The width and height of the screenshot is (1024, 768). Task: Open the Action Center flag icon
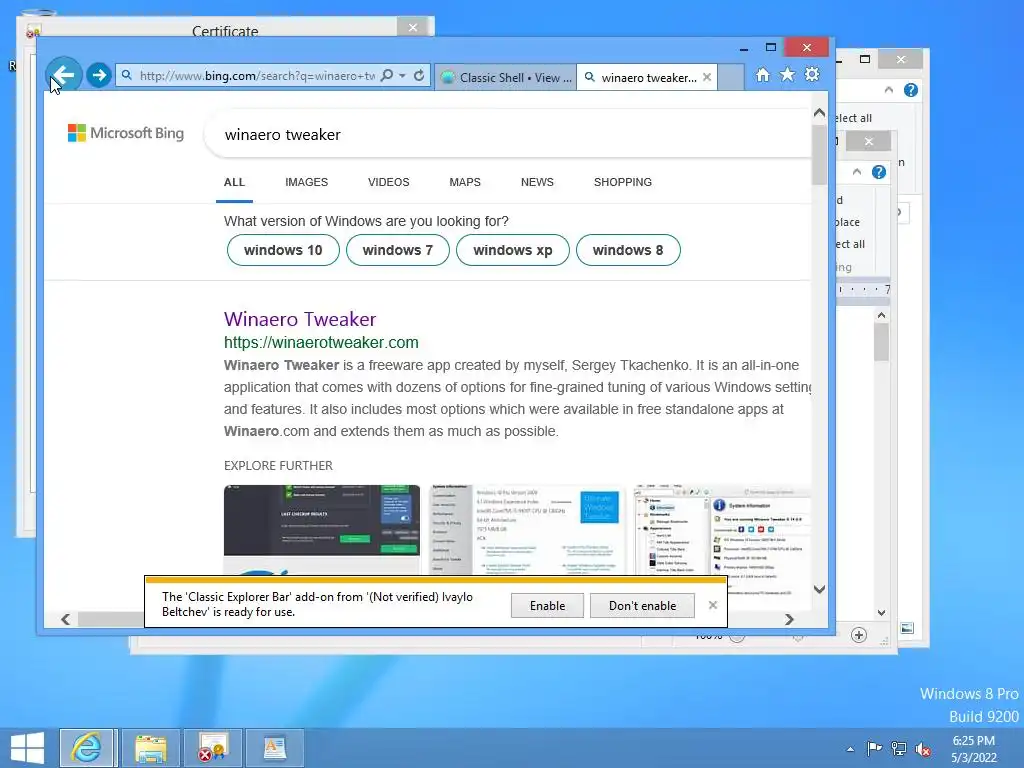874,748
